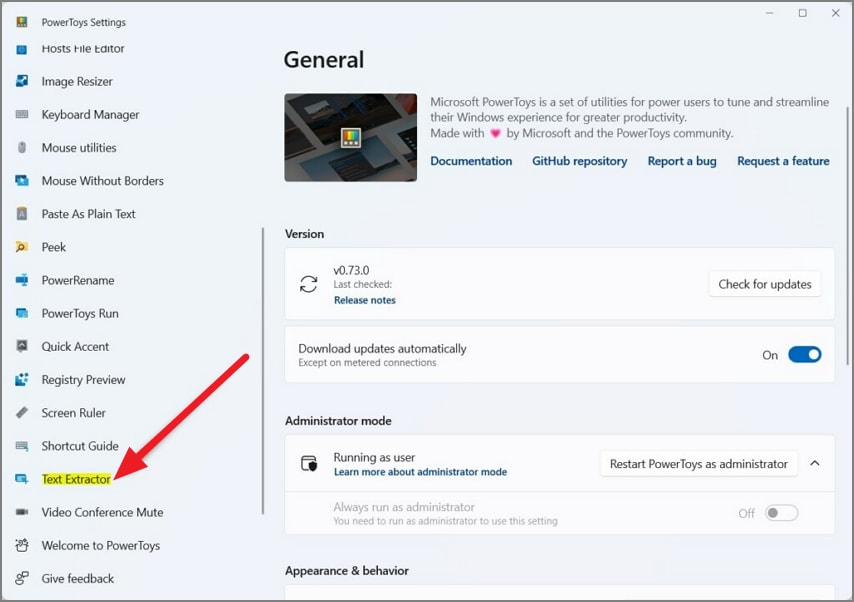The width and height of the screenshot is (854, 602).
Task: Click the Registry Preview icon
Action: tap(21, 380)
